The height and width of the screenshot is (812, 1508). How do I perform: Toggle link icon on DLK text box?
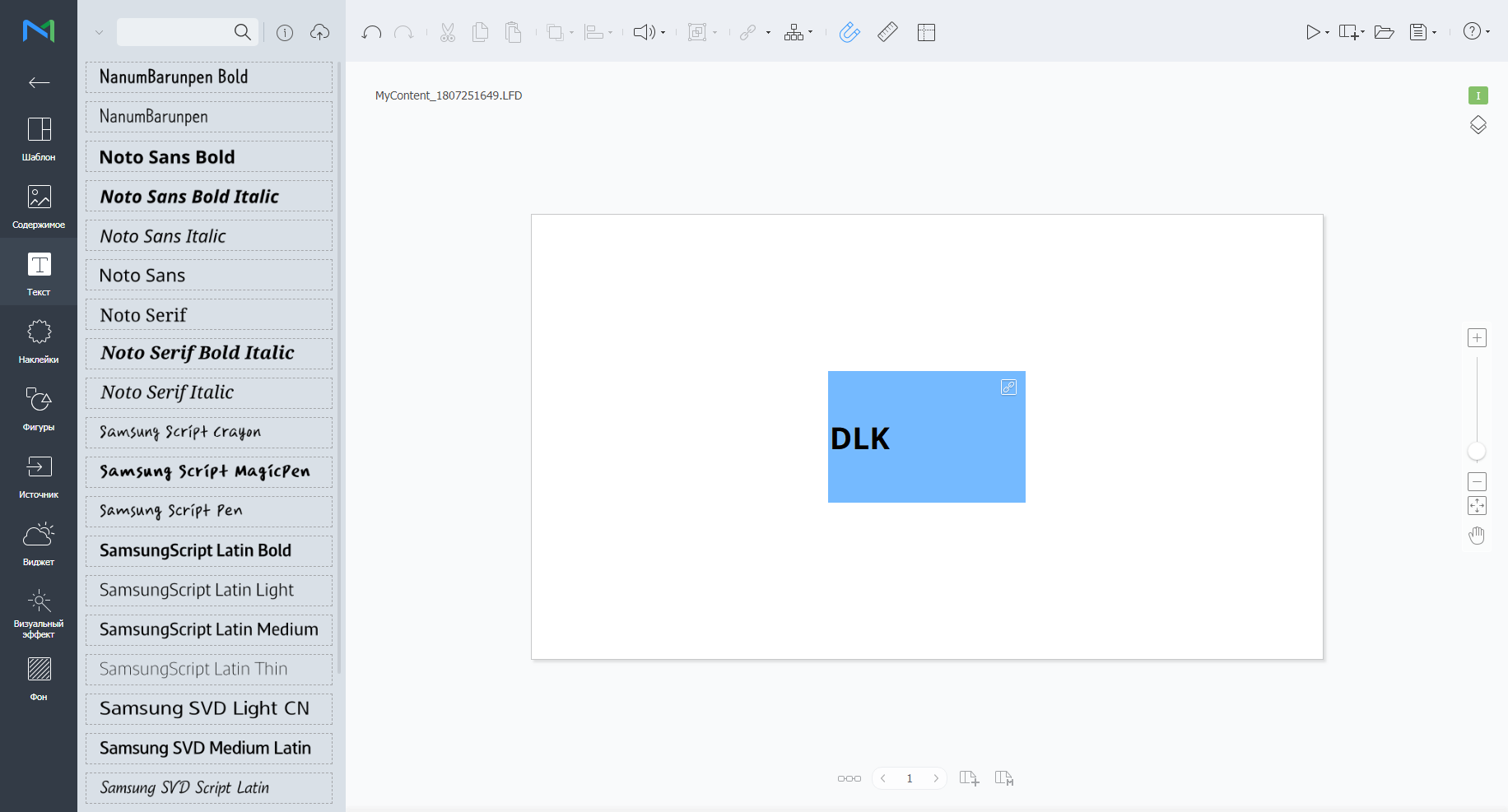tap(1008, 387)
